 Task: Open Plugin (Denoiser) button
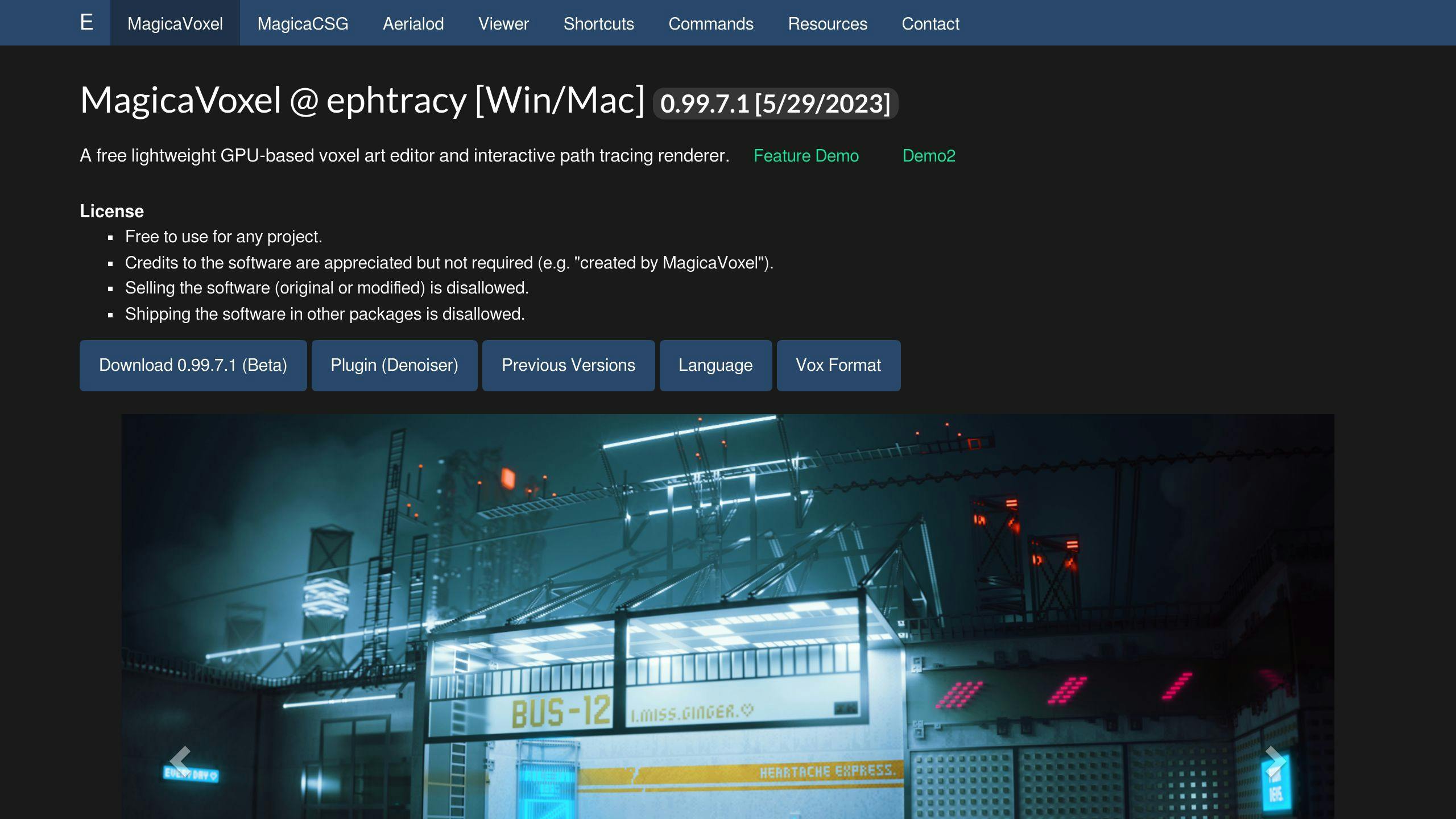click(x=394, y=365)
